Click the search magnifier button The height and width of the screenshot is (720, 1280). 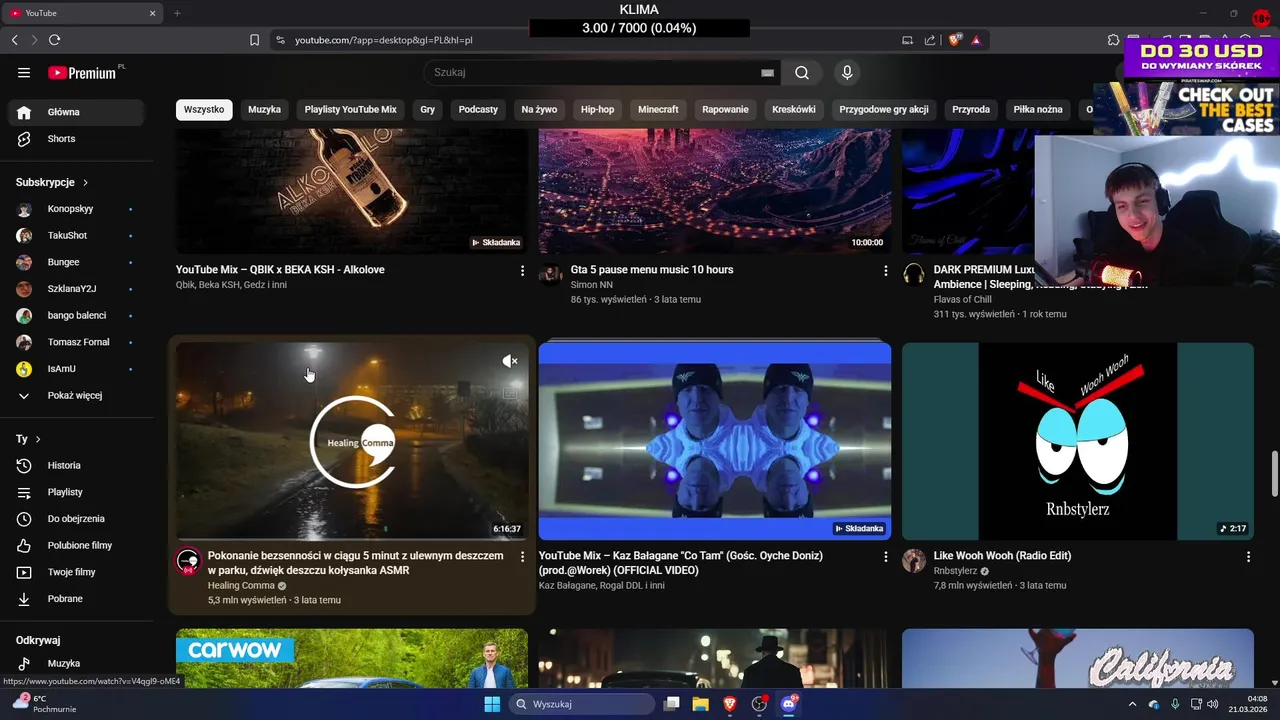pos(802,72)
